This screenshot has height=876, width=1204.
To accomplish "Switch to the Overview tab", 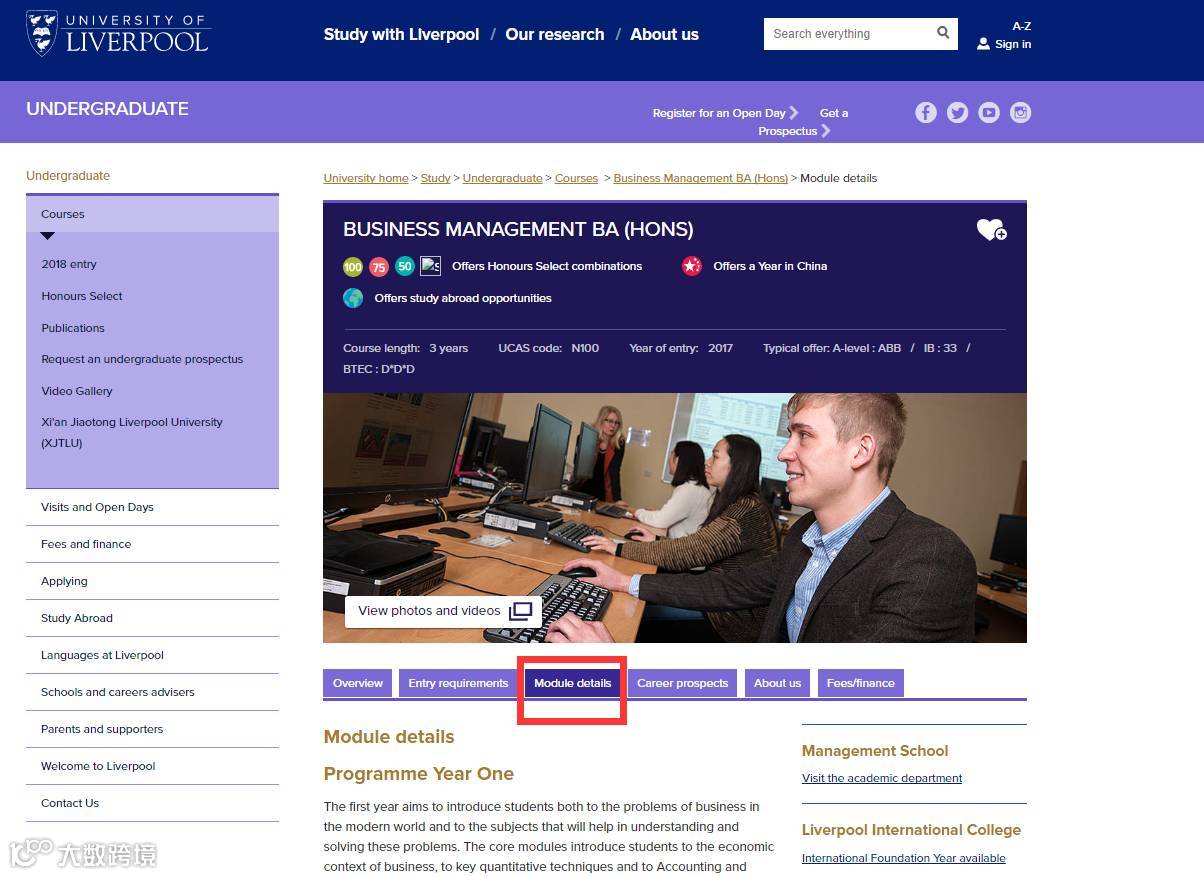I will coord(358,683).
